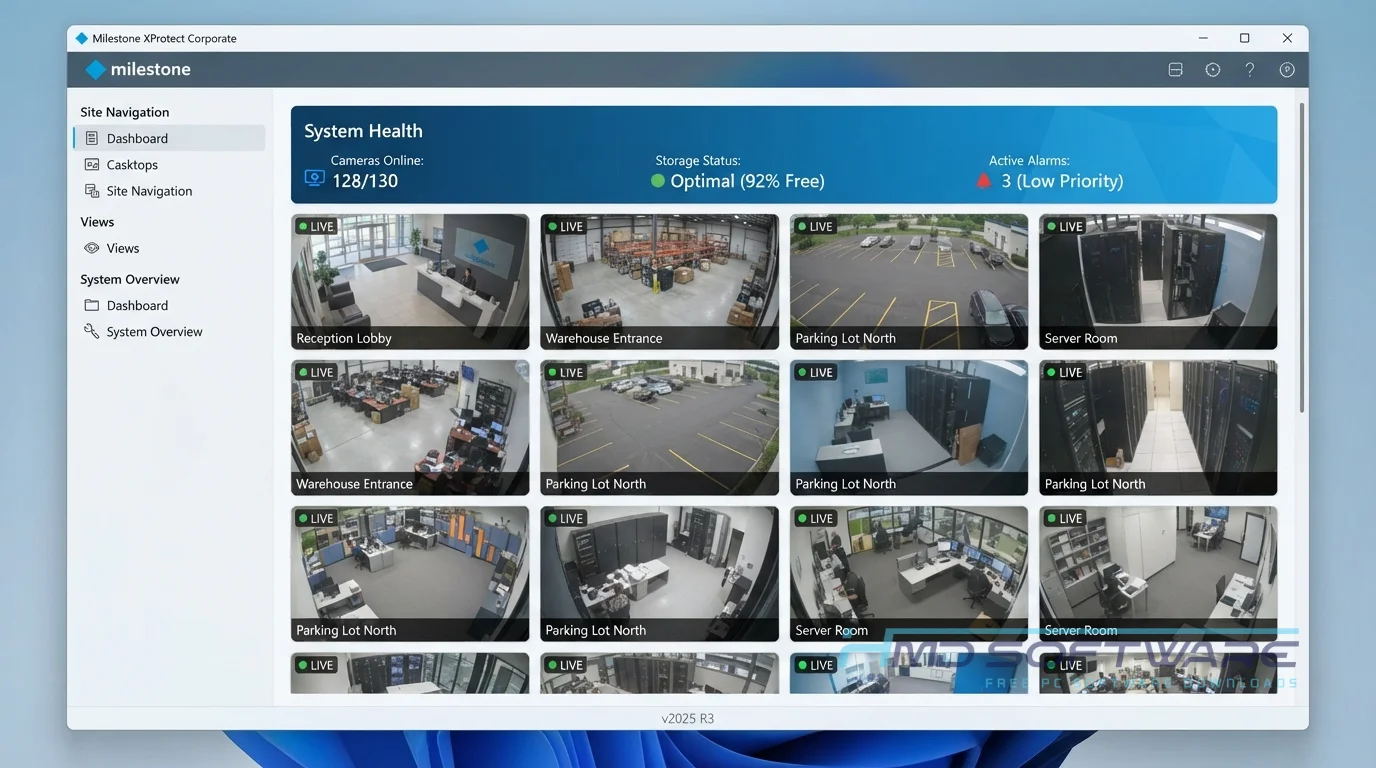Open Server Room feed with dark server racks

[x=1158, y=282]
